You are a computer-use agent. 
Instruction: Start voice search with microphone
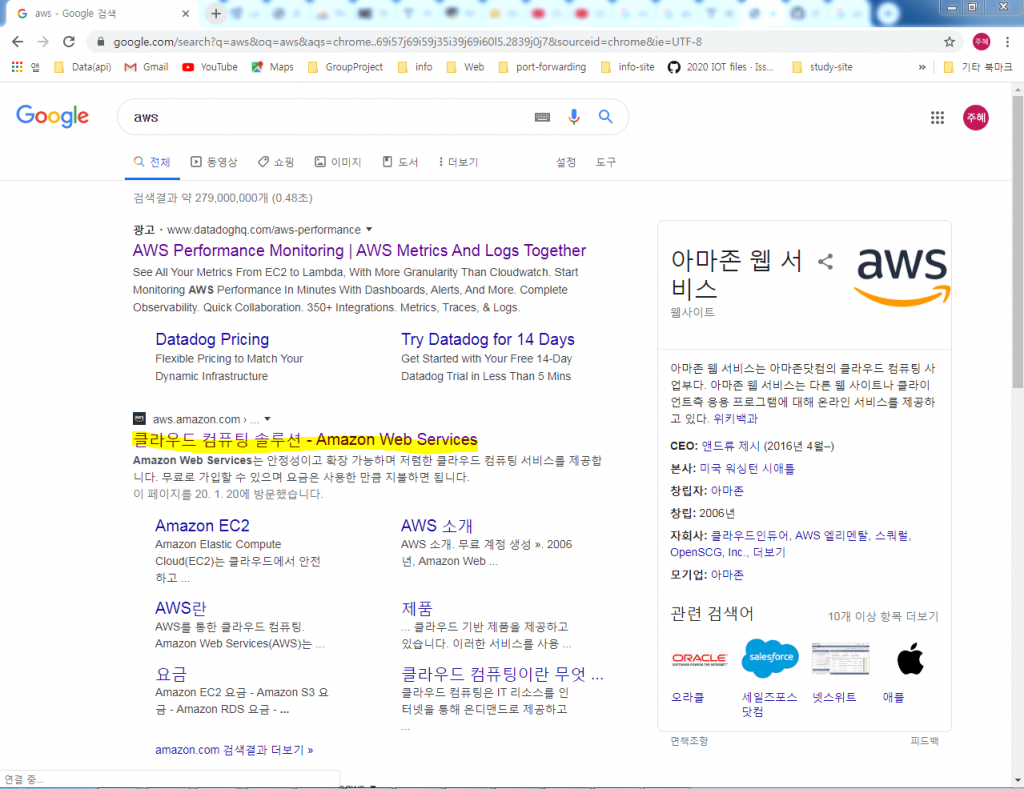(x=573, y=117)
